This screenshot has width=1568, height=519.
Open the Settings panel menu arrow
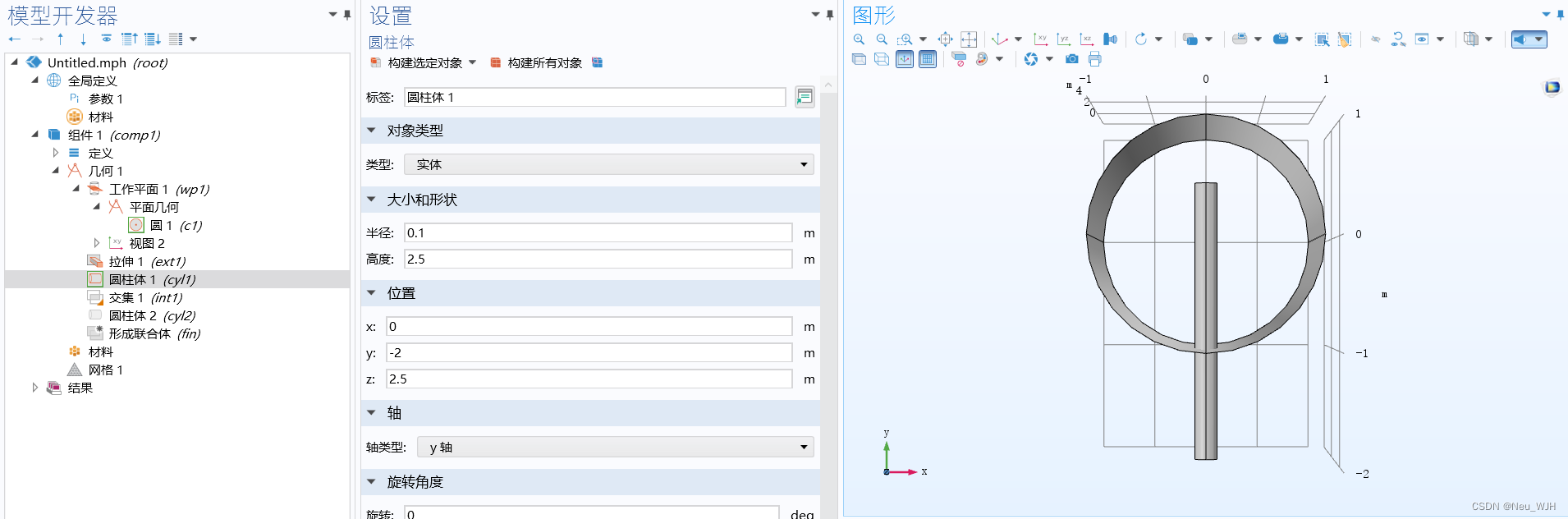[x=815, y=14]
